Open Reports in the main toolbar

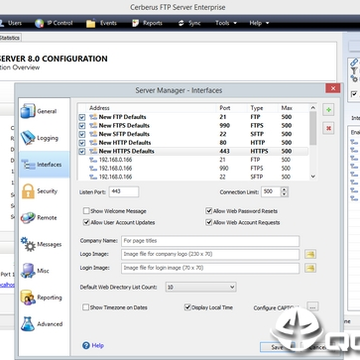tap(147, 23)
